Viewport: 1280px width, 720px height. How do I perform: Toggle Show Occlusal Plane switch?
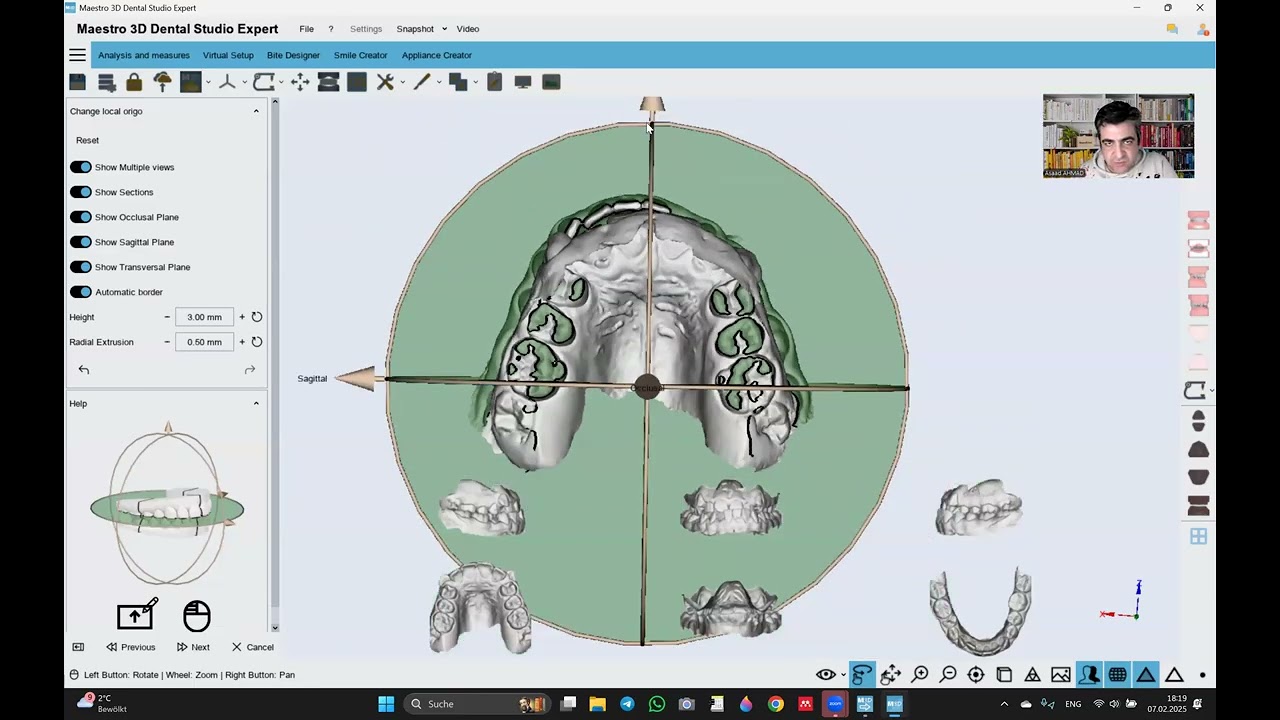[x=81, y=217]
